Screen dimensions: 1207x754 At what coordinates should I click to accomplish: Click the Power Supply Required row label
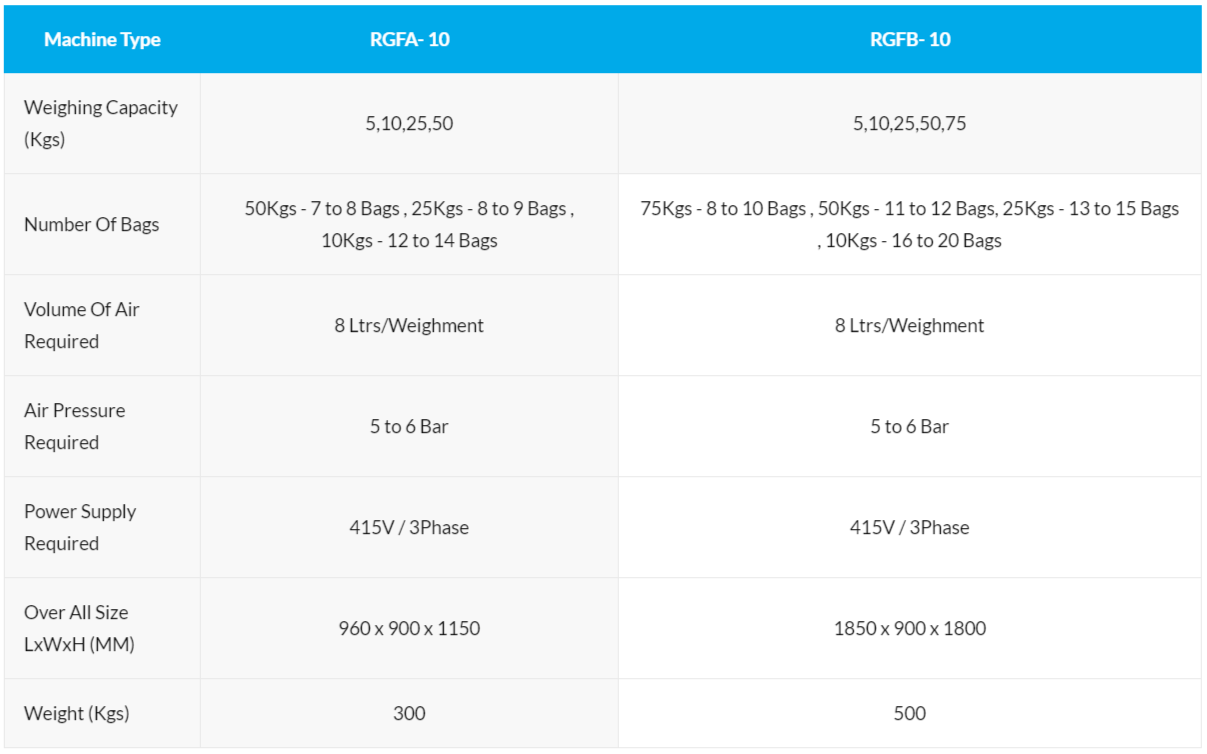click(x=80, y=527)
